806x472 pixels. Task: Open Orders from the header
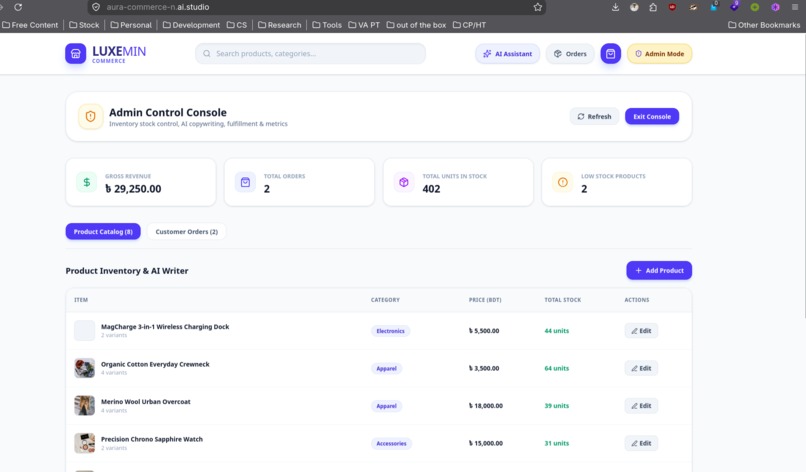click(x=570, y=53)
